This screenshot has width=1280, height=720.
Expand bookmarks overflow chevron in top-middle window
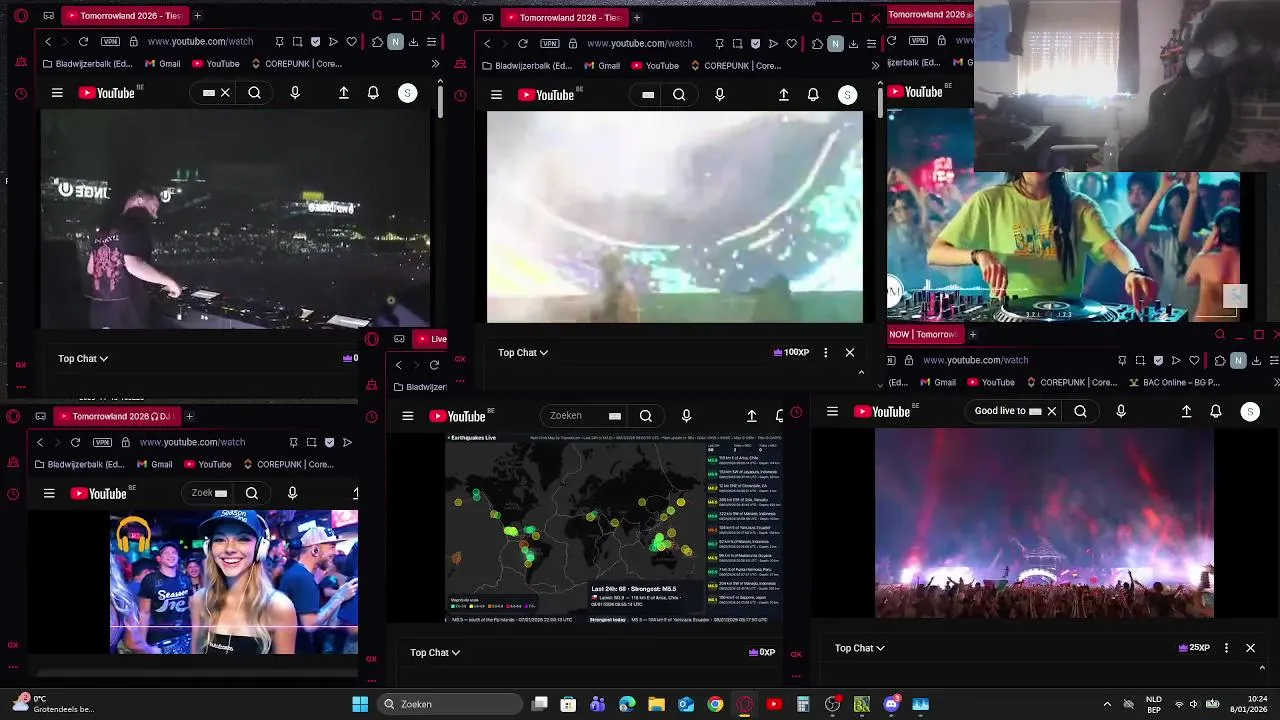tap(875, 66)
